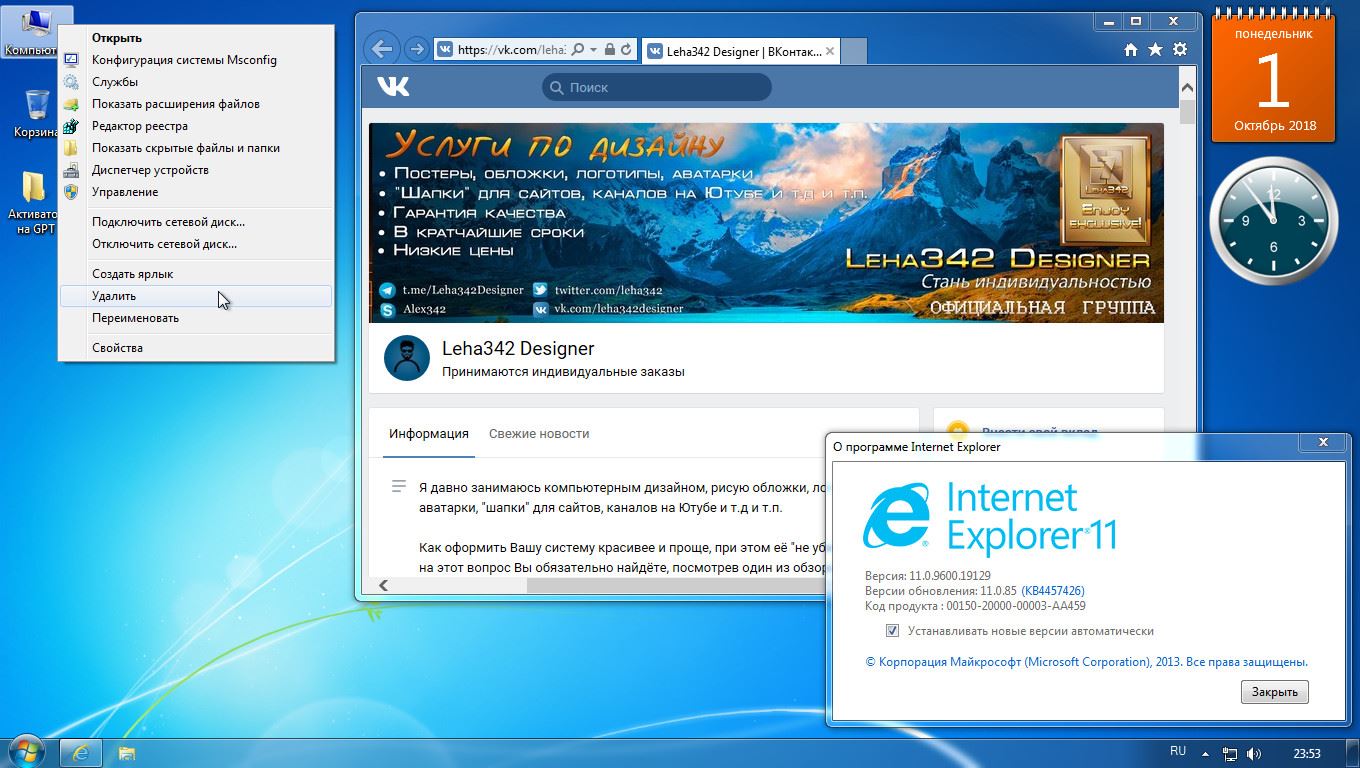Uncheck automatic new version installation checkbox
The height and width of the screenshot is (768, 1360).
tap(892, 631)
